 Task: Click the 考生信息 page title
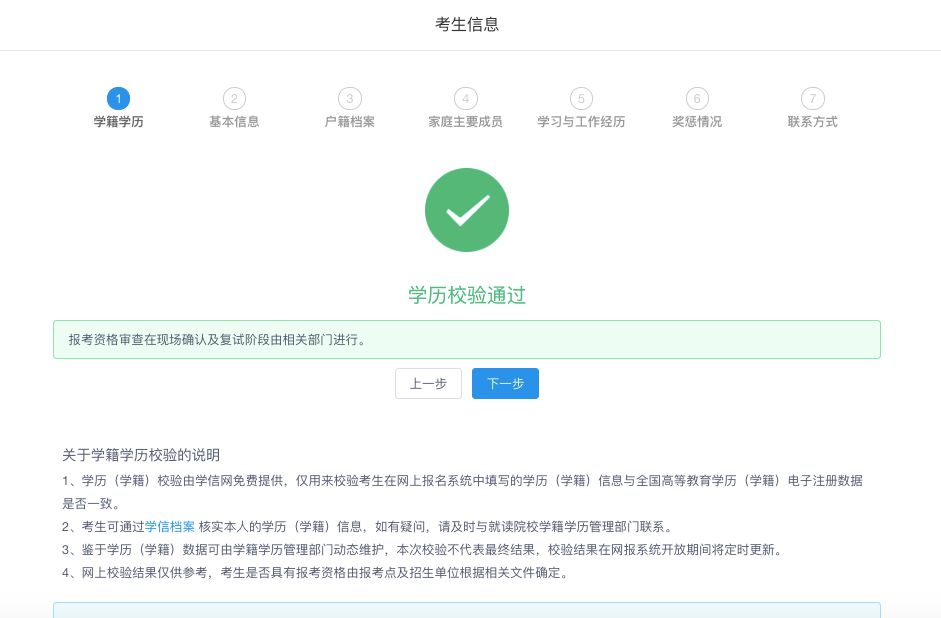coord(467,25)
